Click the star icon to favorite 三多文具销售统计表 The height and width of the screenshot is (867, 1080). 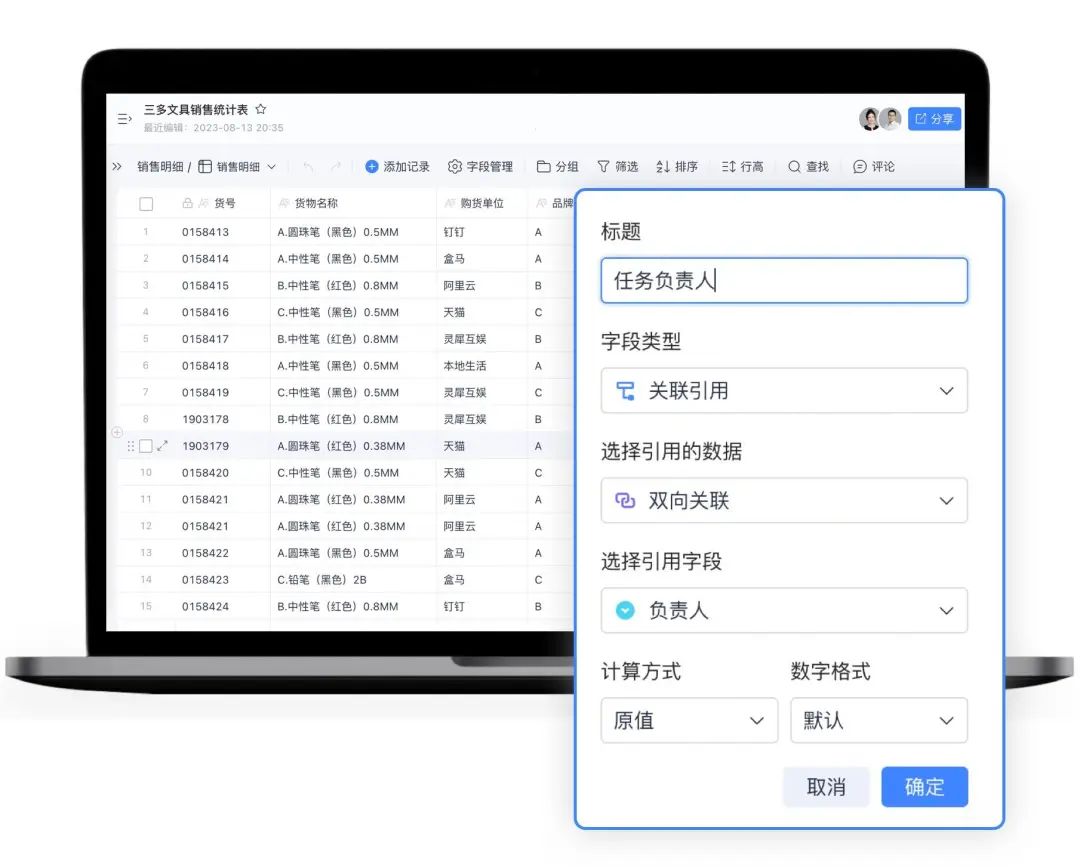coord(261,110)
